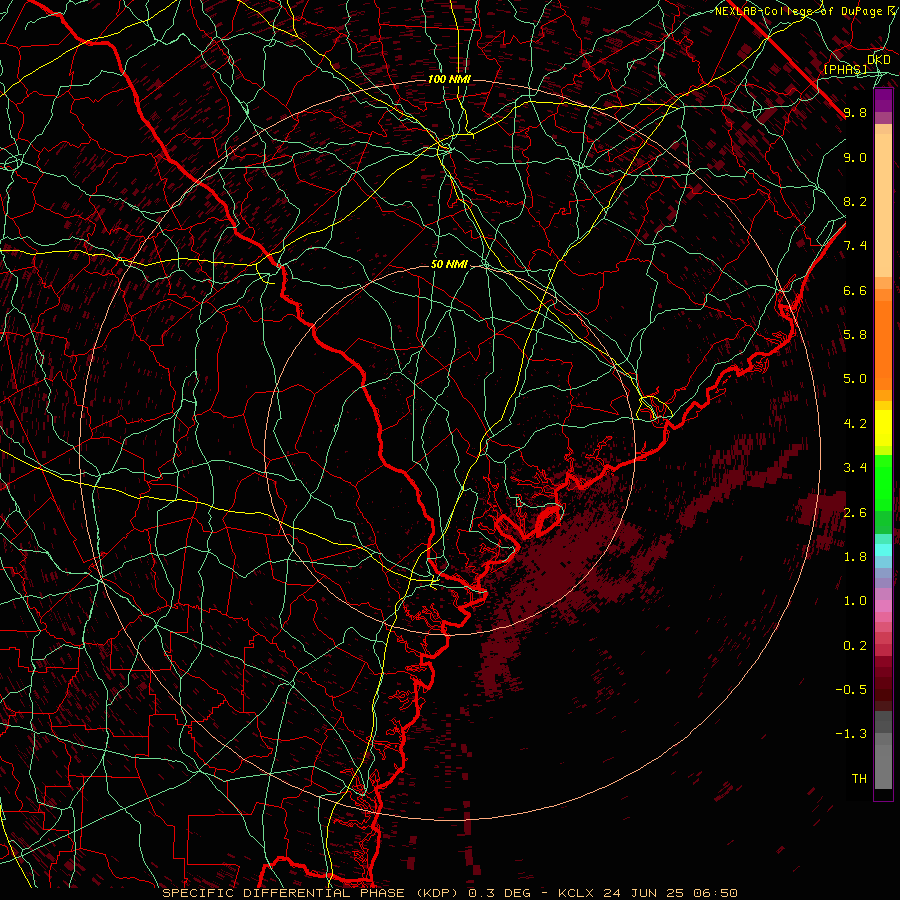Click the -0.5 value on the color scale
The image size is (900, 900).
[851, 690]
